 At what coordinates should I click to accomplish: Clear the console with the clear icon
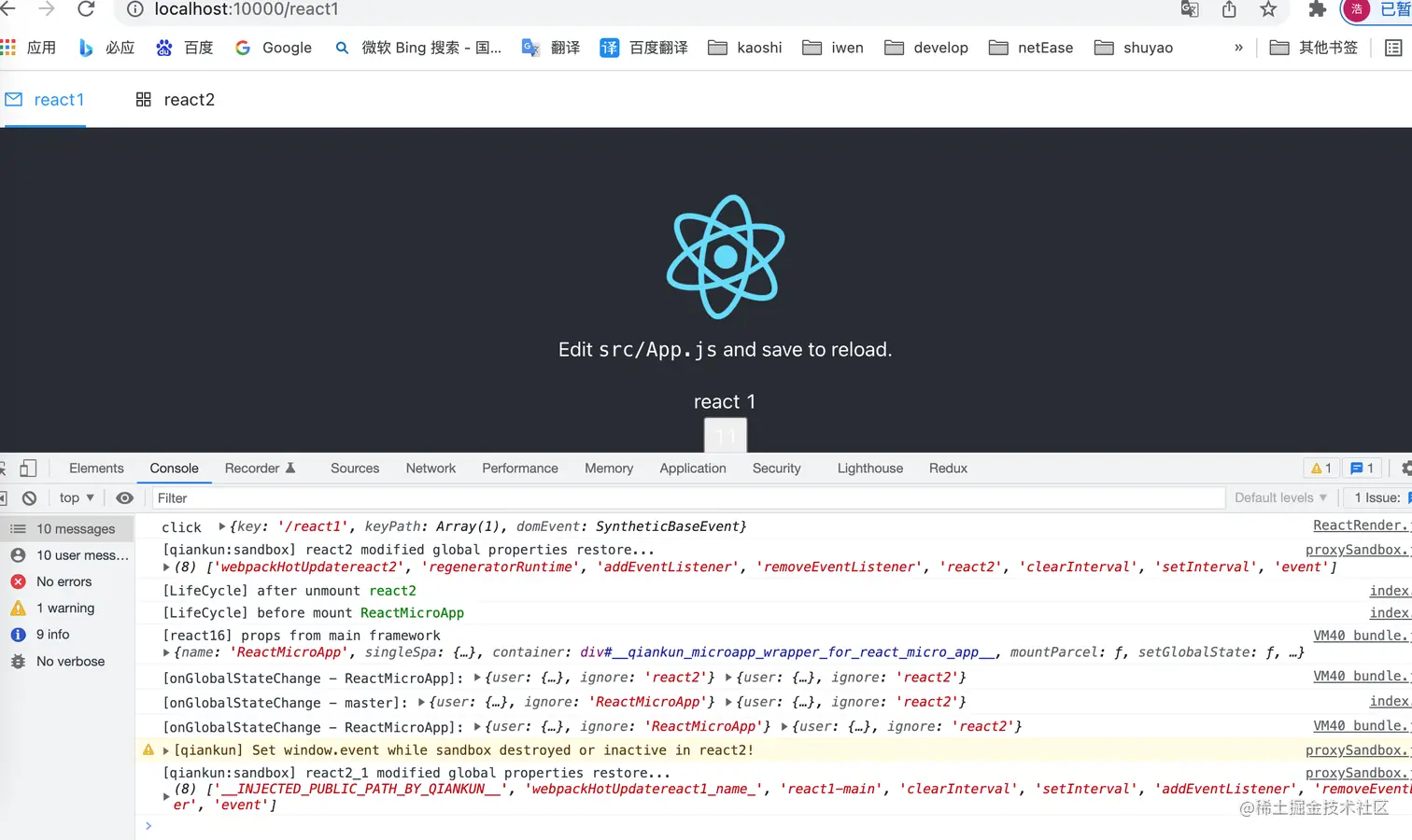pos(29,498)
